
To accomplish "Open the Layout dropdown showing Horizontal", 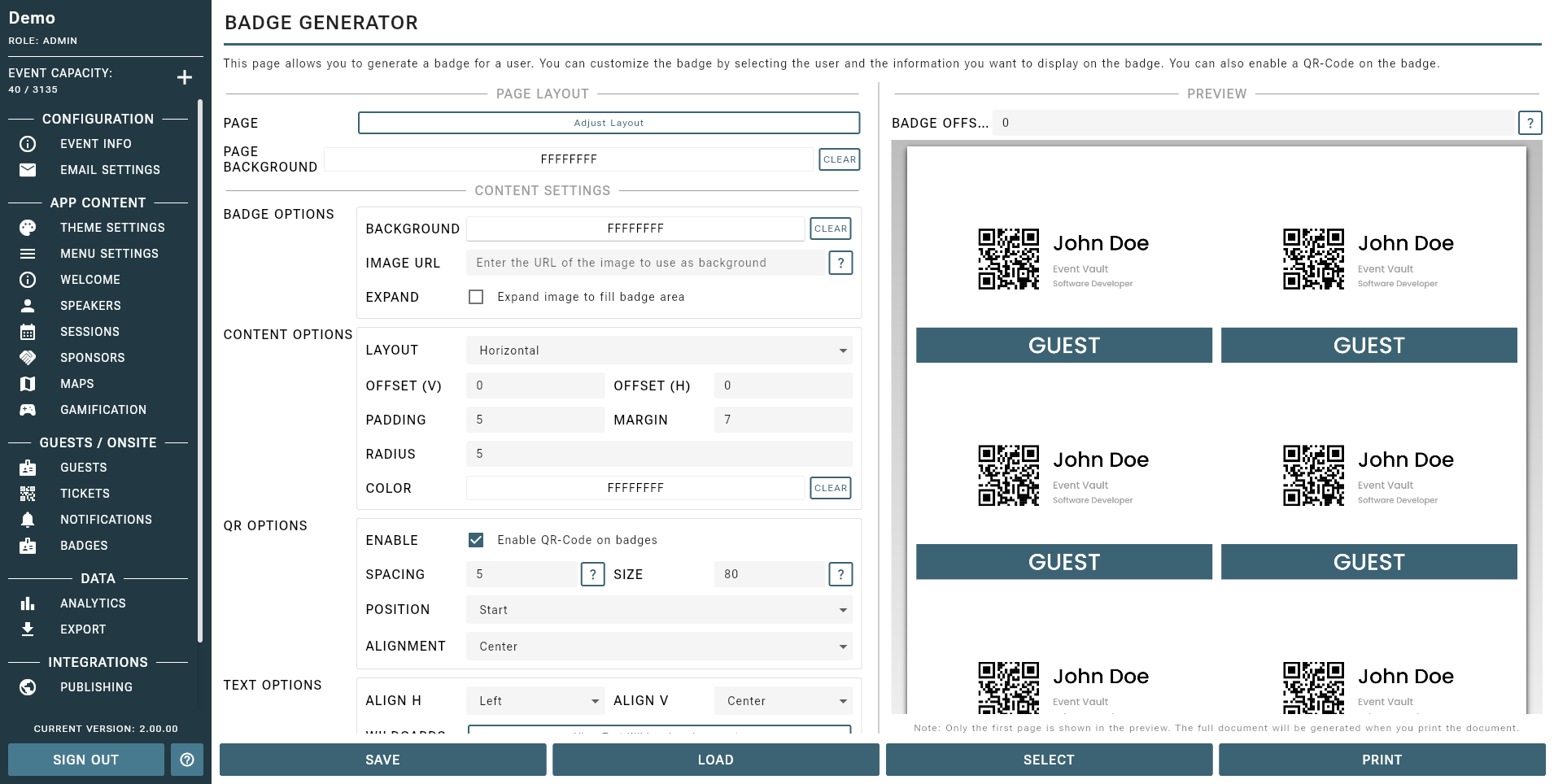I will [659, 351].
